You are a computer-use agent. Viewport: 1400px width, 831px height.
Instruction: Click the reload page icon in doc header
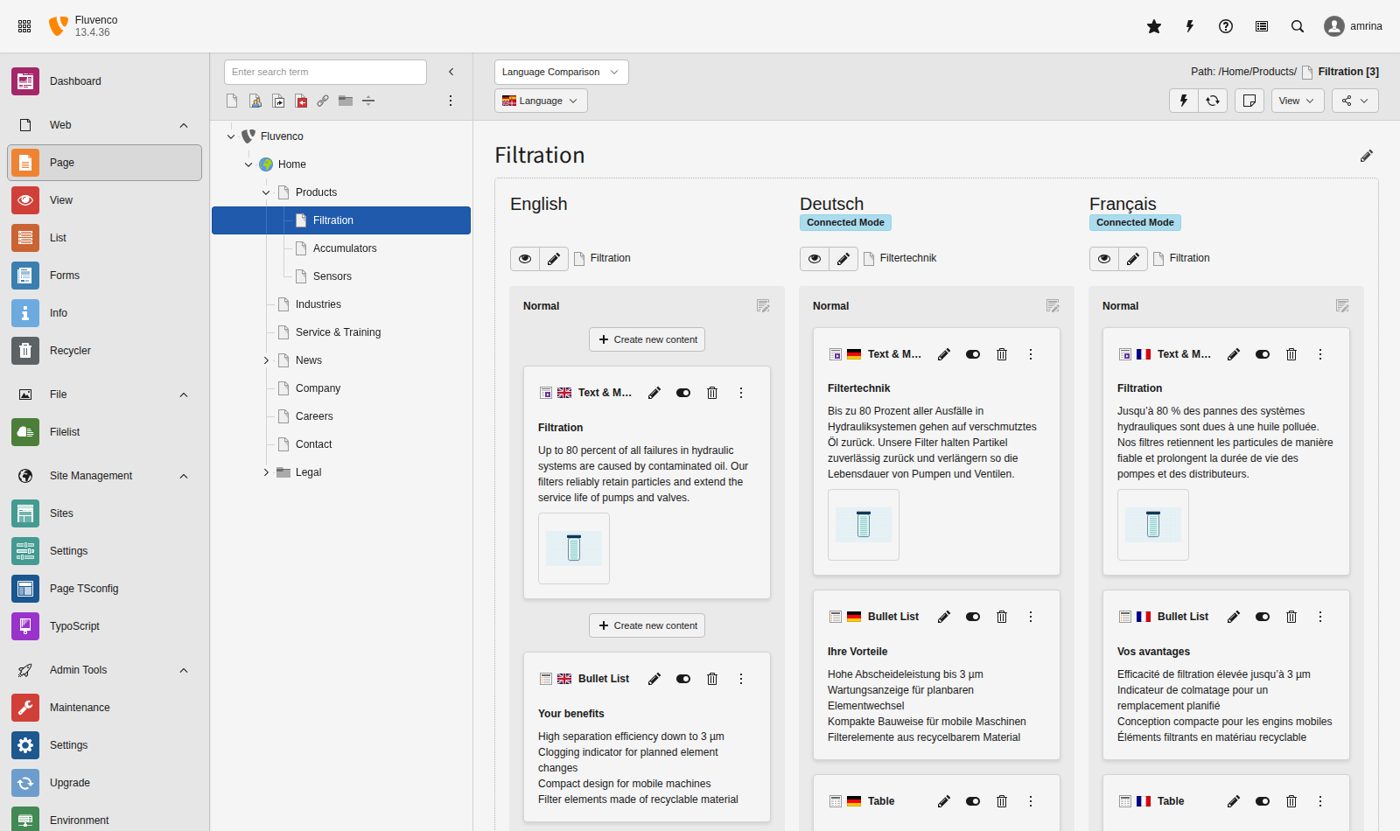1212,100
